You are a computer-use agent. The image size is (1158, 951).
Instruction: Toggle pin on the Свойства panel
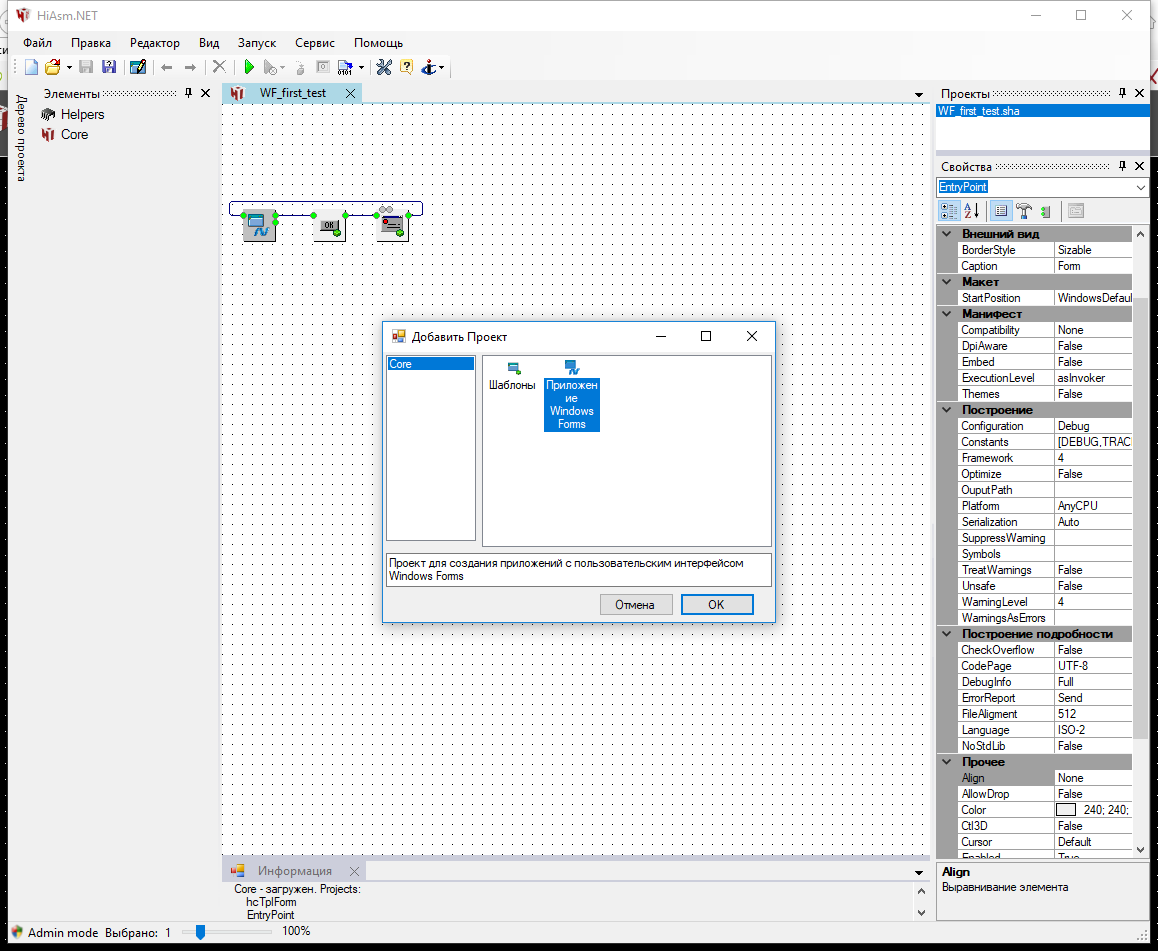[1122, 166]
